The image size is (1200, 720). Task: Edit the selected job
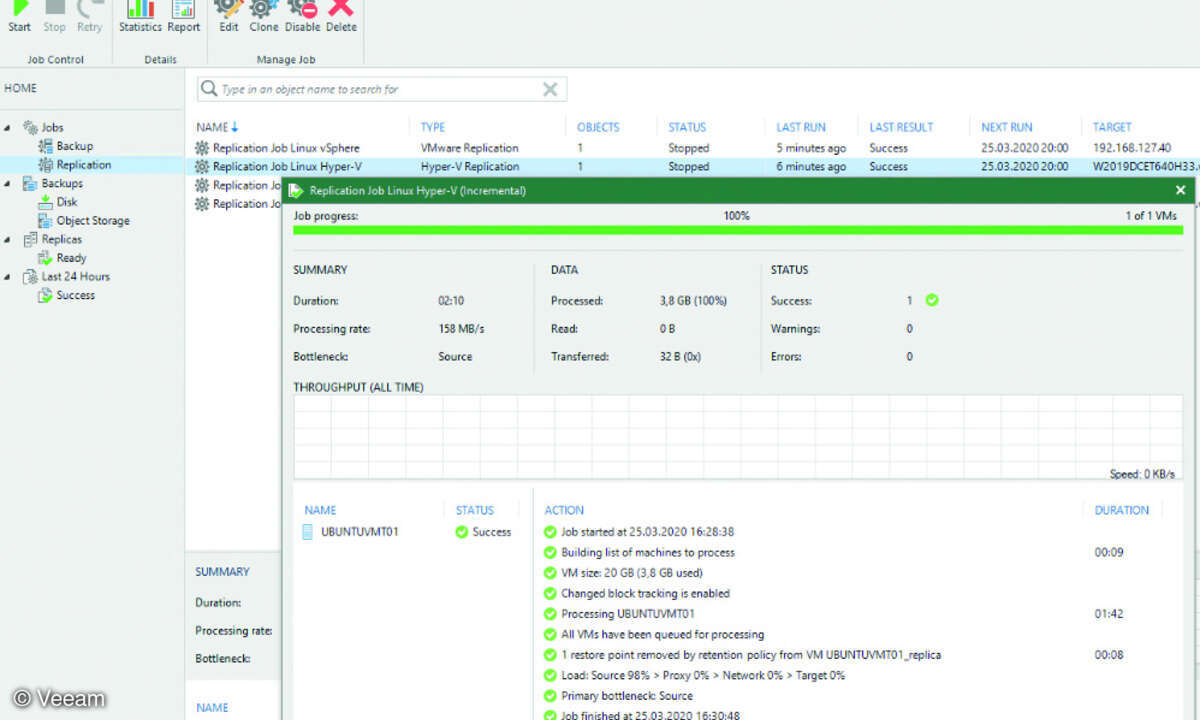pyautogui.click(x=229, y=17)
